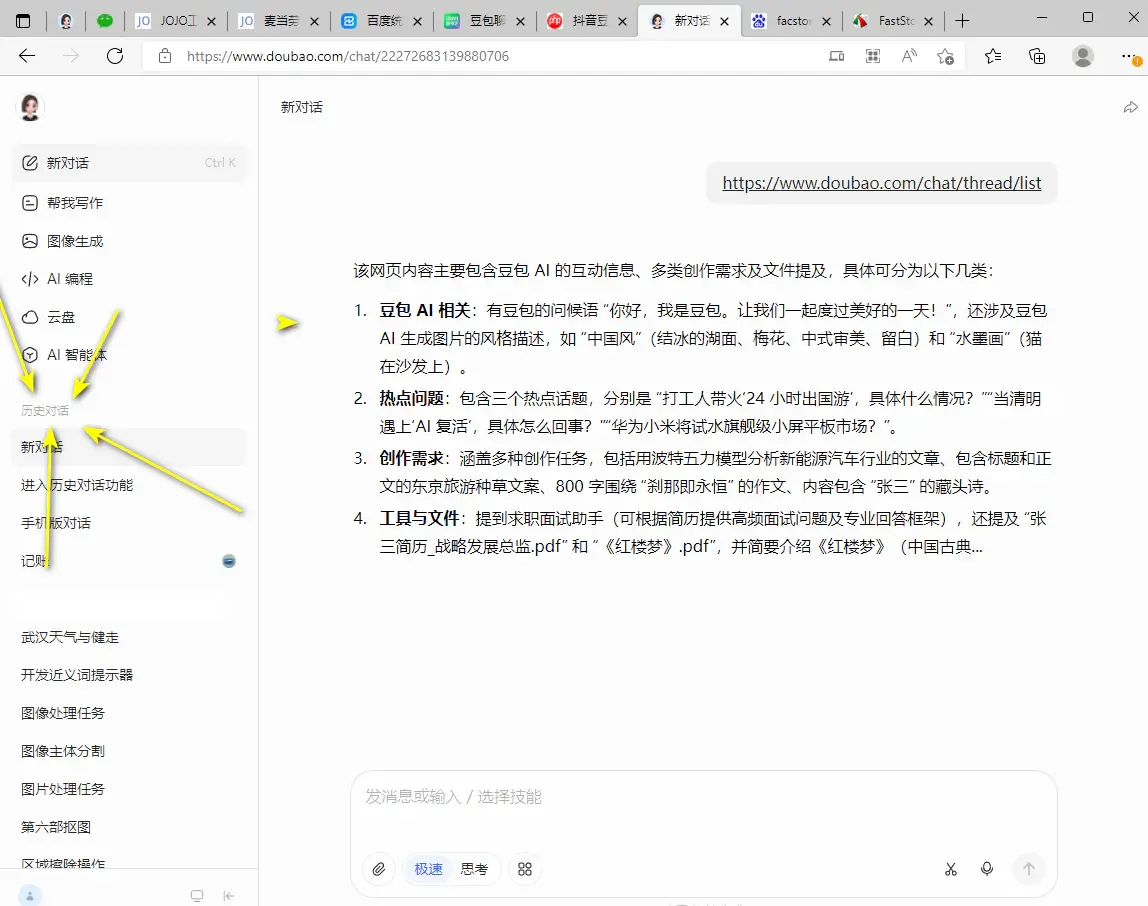Open history chat 开发近义词提示器
The width and height of the screenshot is (1148, 906).
(129, 675)
